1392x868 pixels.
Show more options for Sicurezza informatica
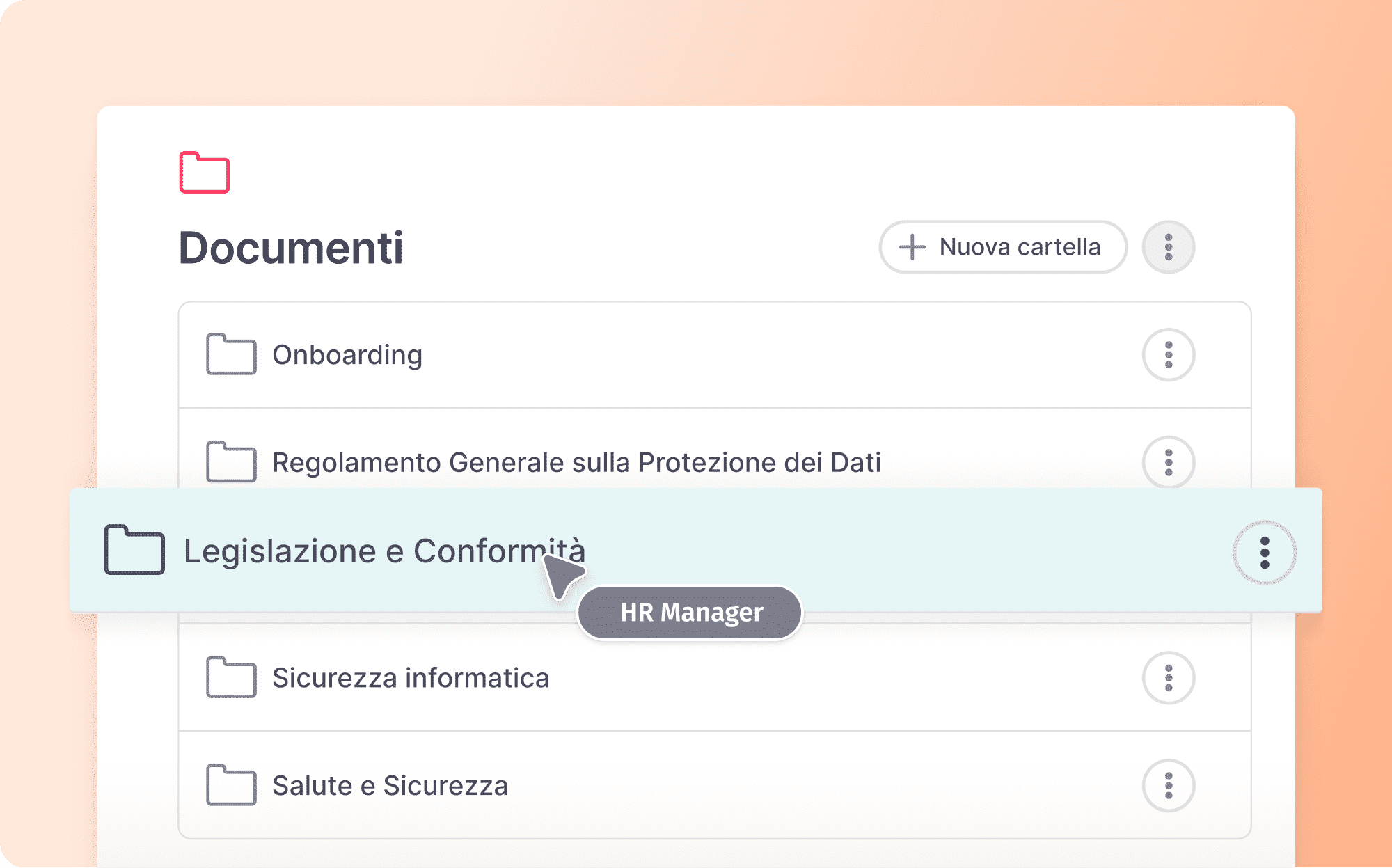[x=1169, y=678]
